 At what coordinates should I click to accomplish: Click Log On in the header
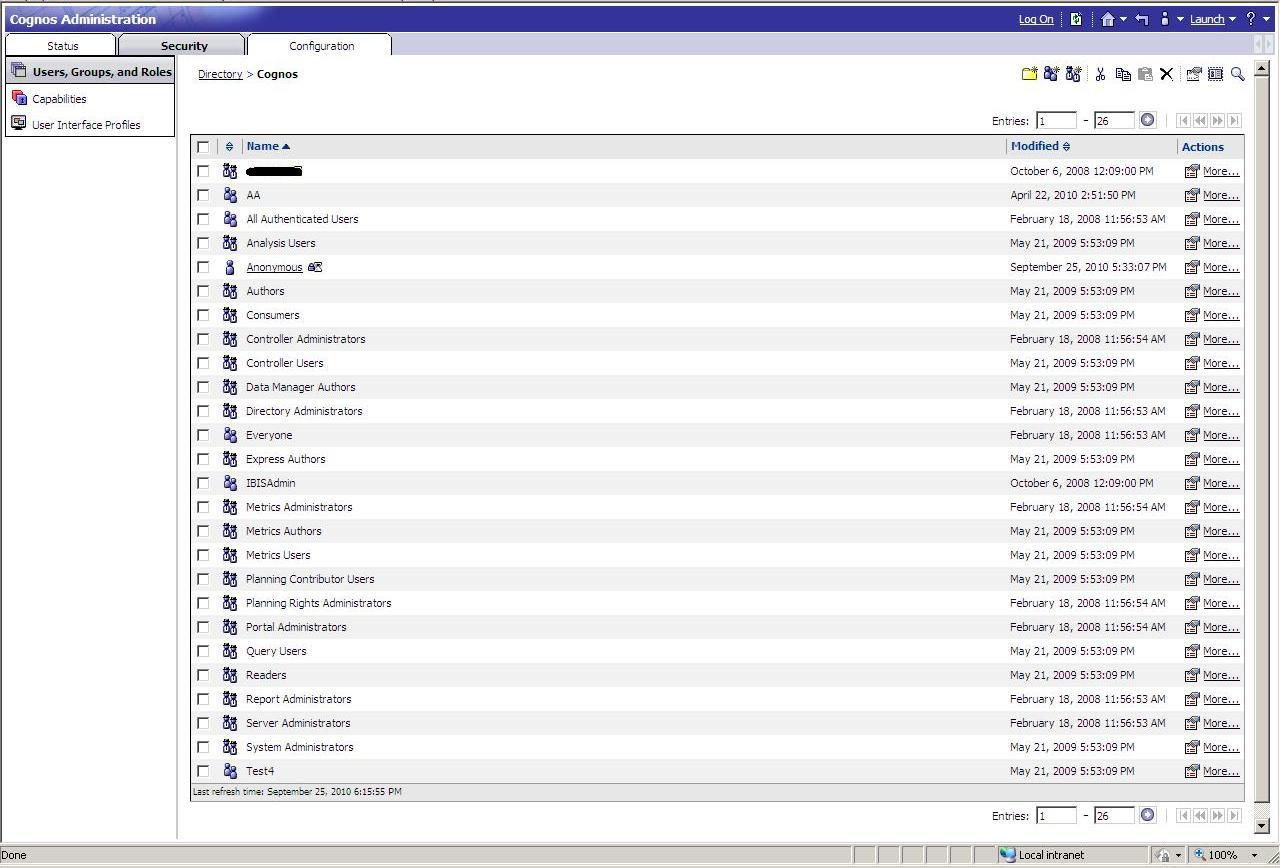1035,19
